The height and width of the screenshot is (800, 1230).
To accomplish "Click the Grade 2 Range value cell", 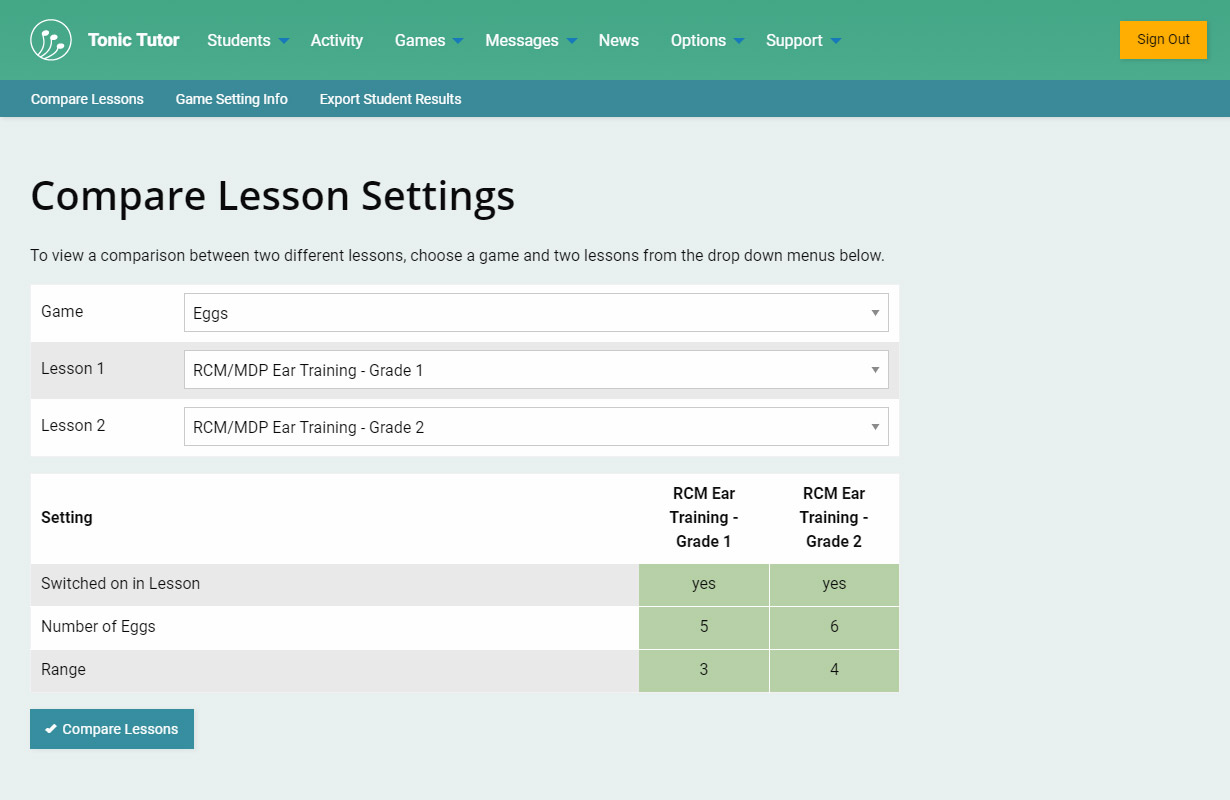I will pyautogui.click(x=834, y=670).
